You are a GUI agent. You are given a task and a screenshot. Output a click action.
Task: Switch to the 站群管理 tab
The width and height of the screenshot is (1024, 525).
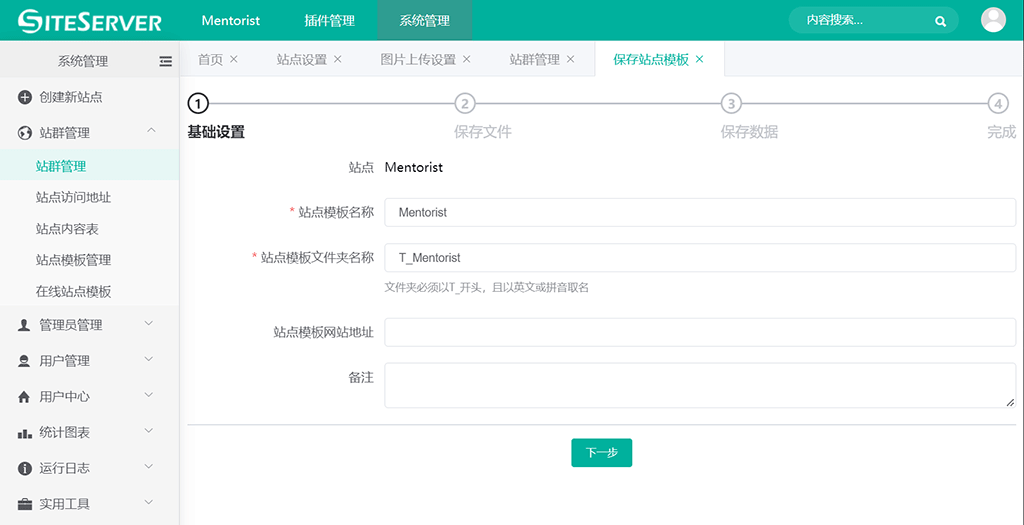pyautogui.click(x=534, y=59)
